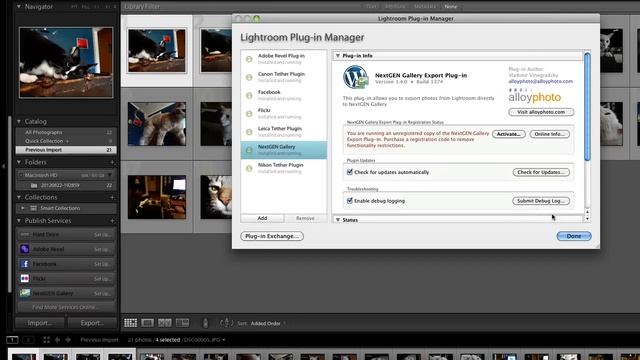640x360 pixels.
Task: Expand the Smart Collections set
Action: 23,208
